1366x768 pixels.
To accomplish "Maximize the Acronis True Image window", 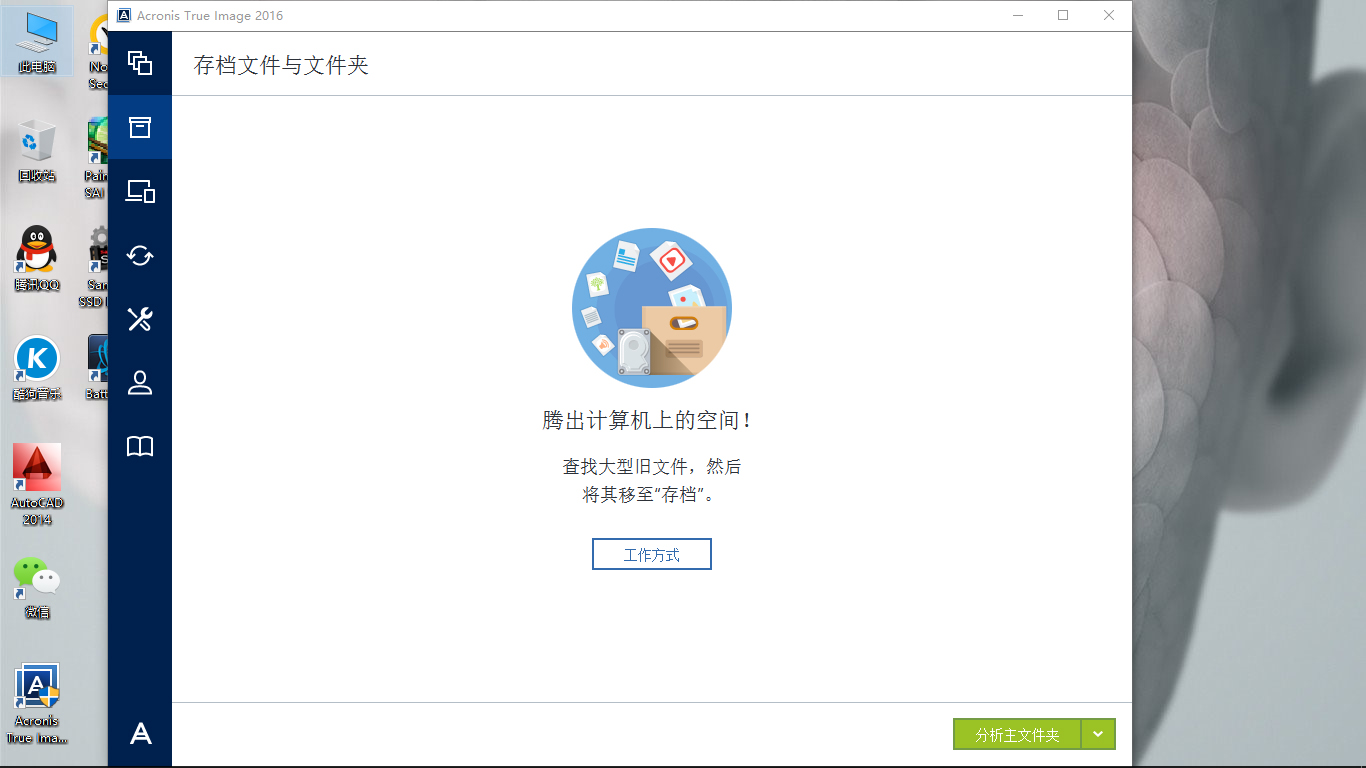I will (x=1063, y=15).
